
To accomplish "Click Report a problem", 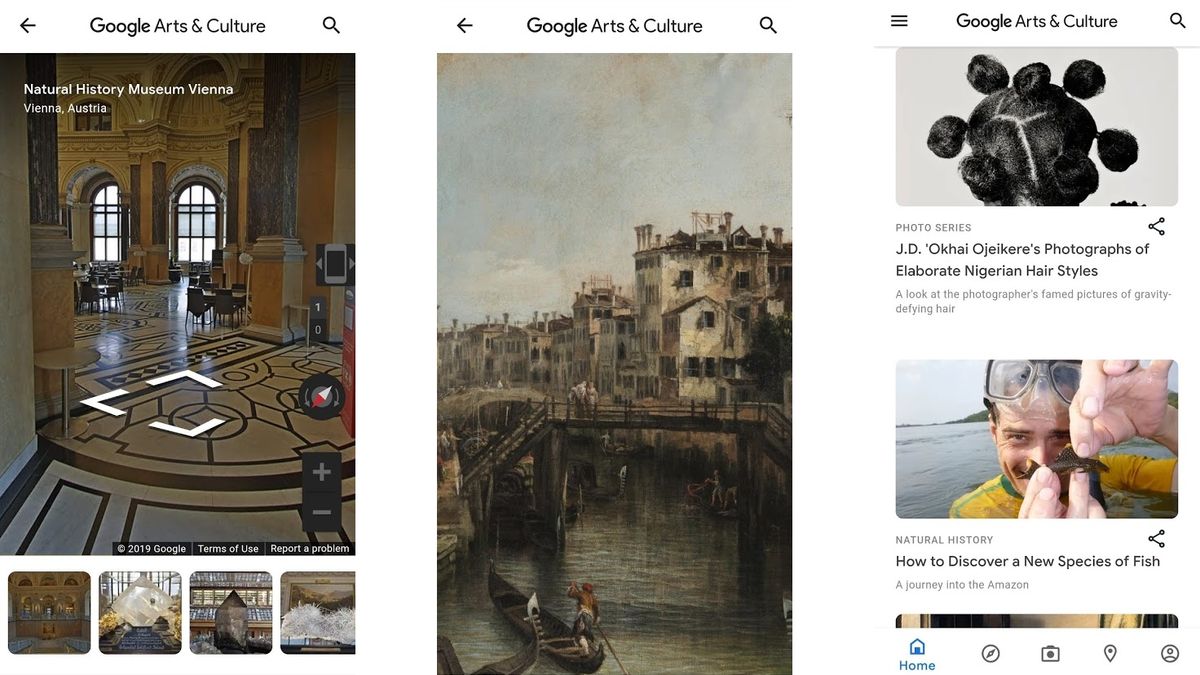I will [x=310, y=548].
